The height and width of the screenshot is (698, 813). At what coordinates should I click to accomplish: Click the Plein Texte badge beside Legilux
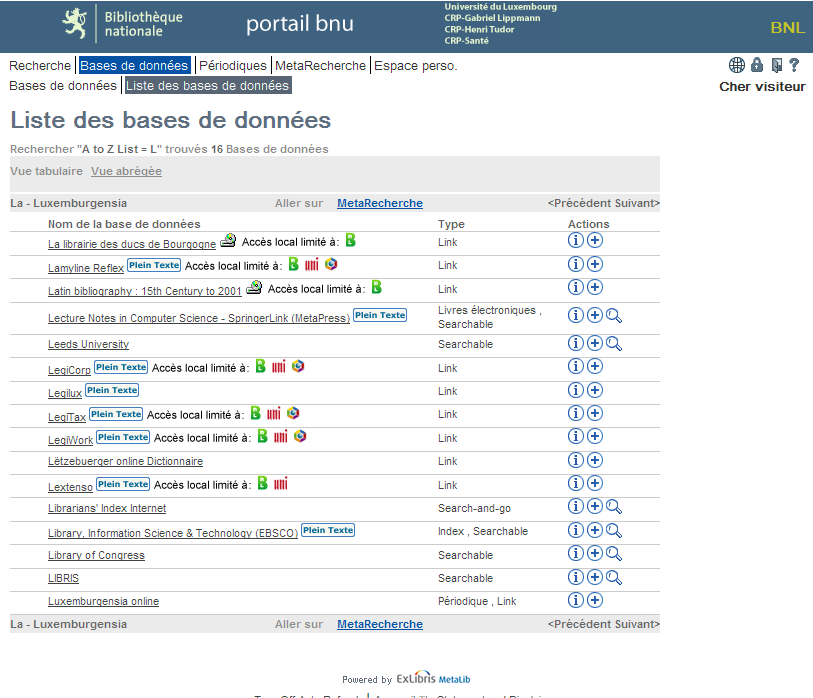(112, 390)
